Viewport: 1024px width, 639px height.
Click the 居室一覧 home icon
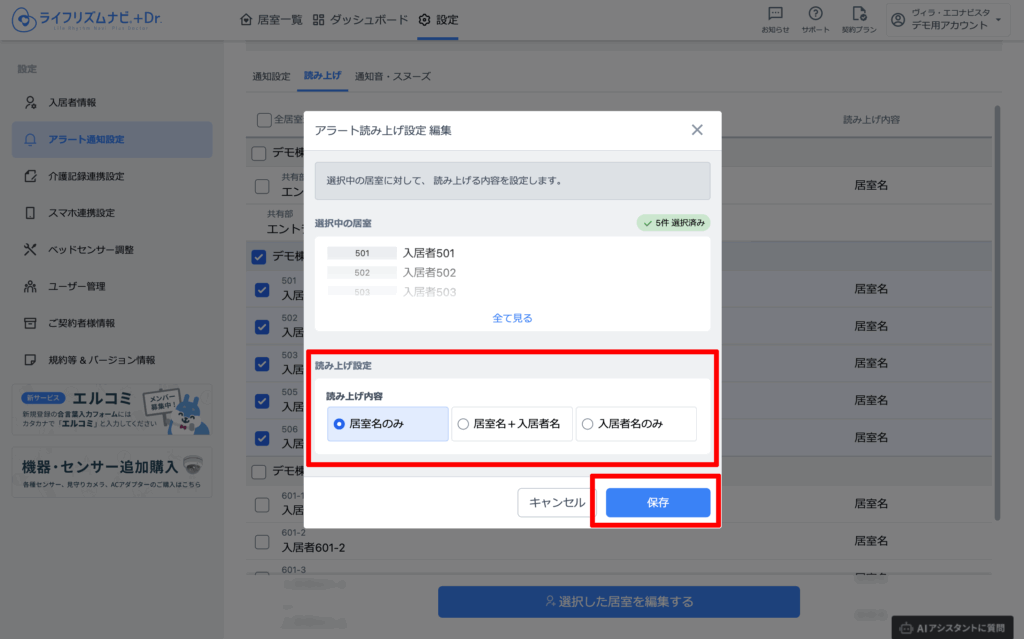[246, 20]
